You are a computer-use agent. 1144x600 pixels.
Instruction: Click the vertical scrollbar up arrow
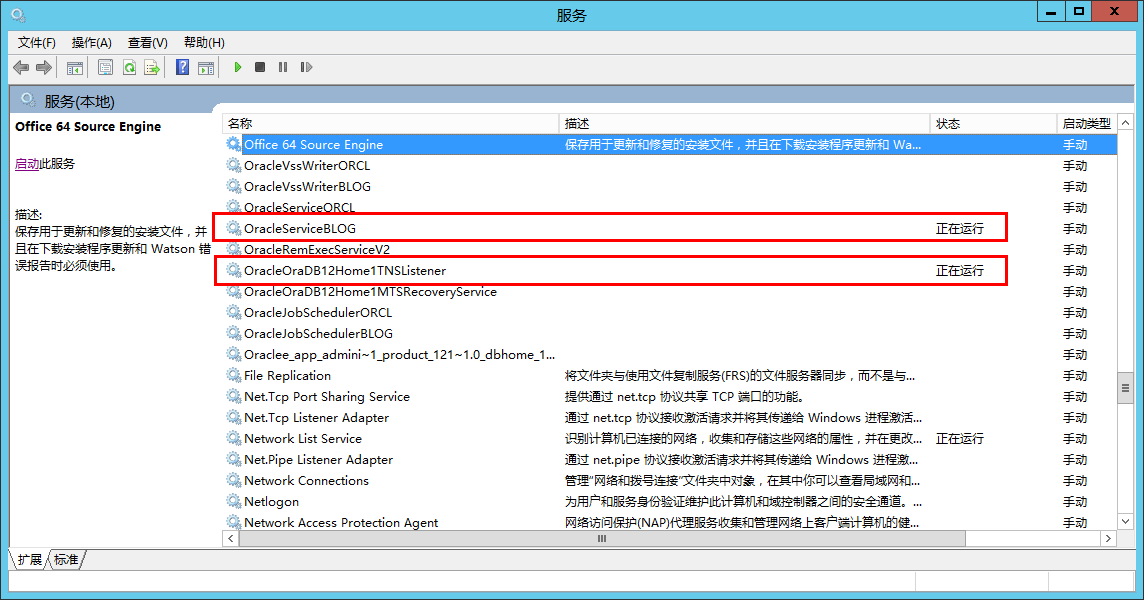point(1125,123)
